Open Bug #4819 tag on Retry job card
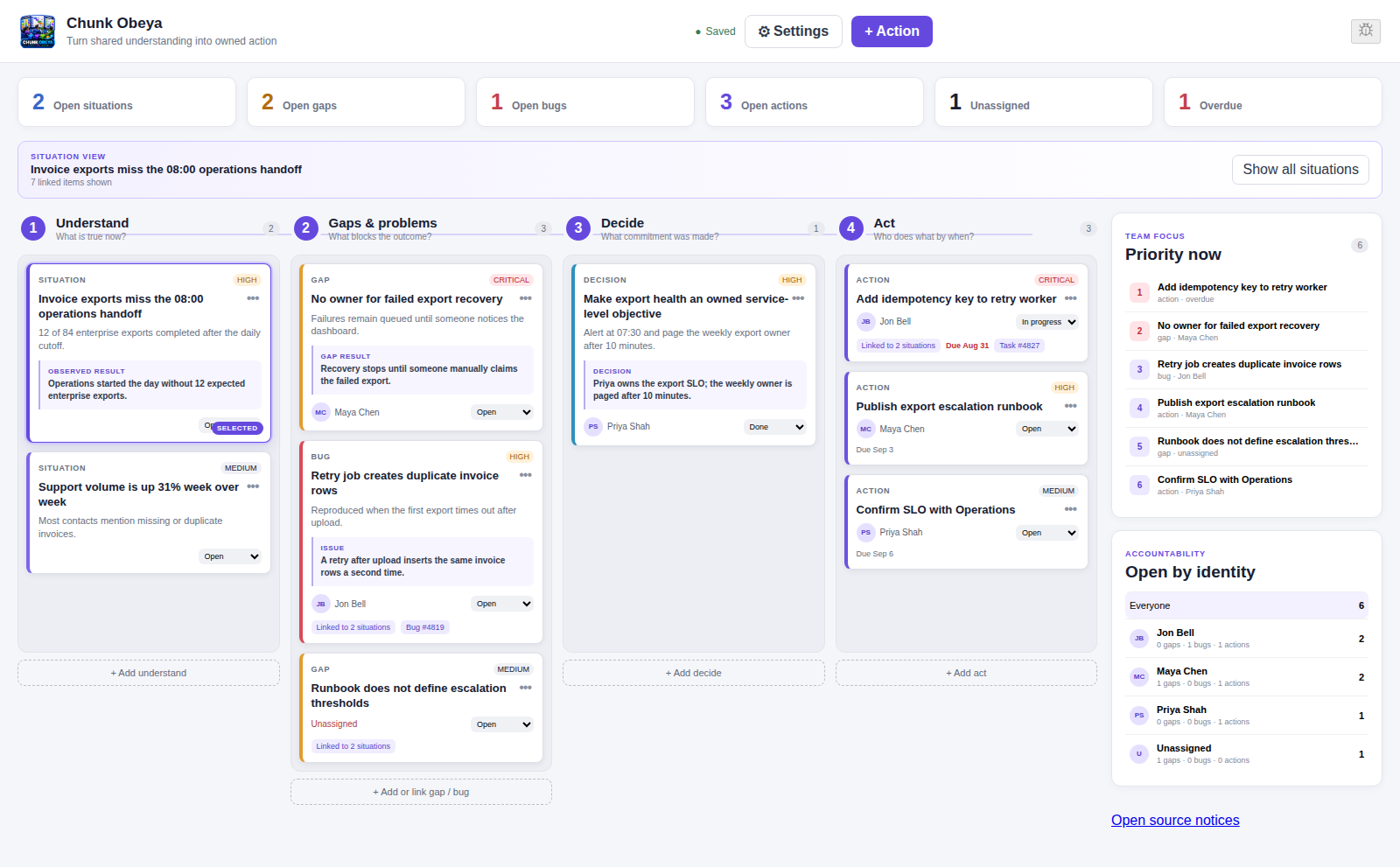Screen dimensions: 1400x867 (x=425, y=627)
